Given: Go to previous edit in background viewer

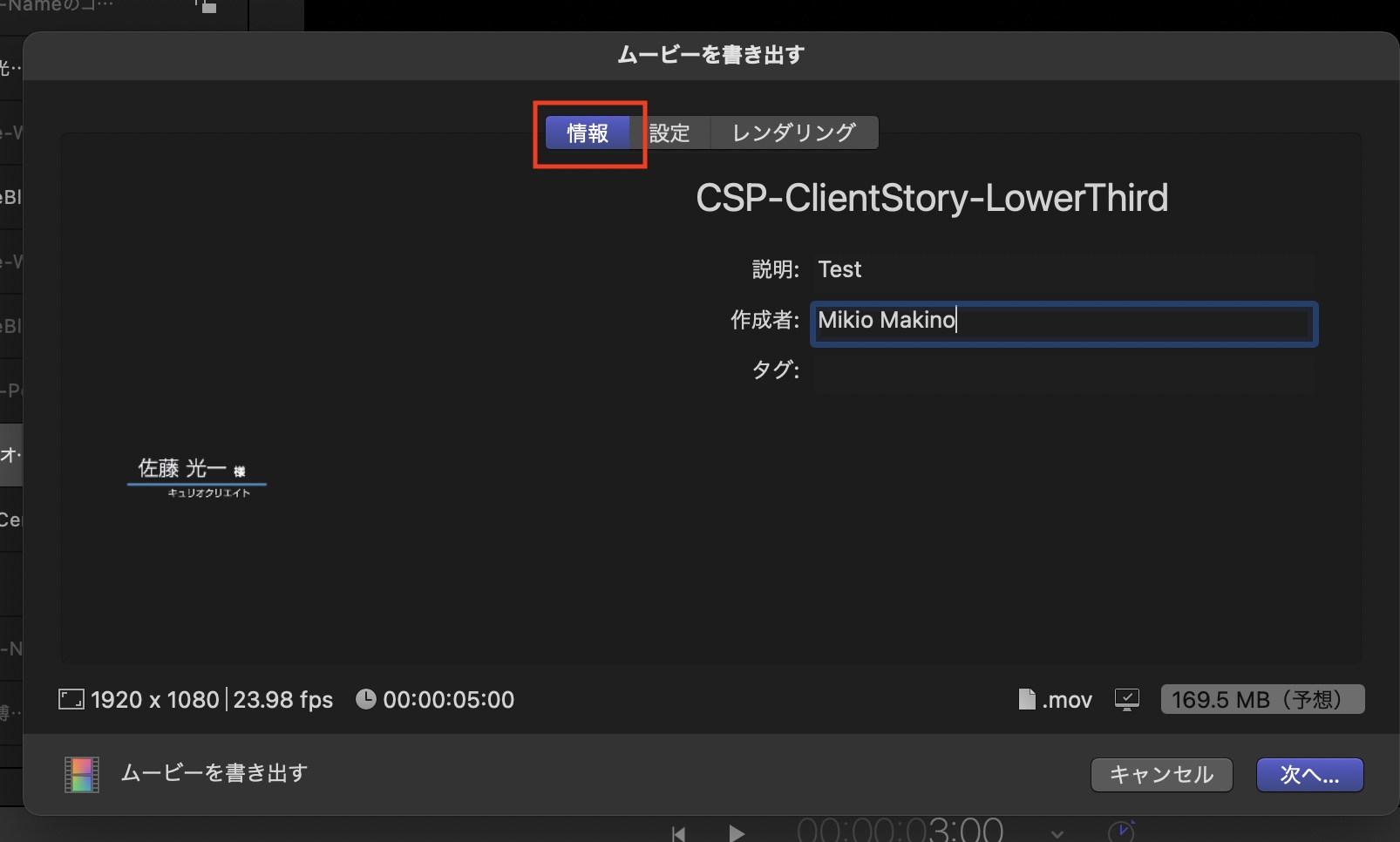Looking at the screenshot, I should click(679, 833).
